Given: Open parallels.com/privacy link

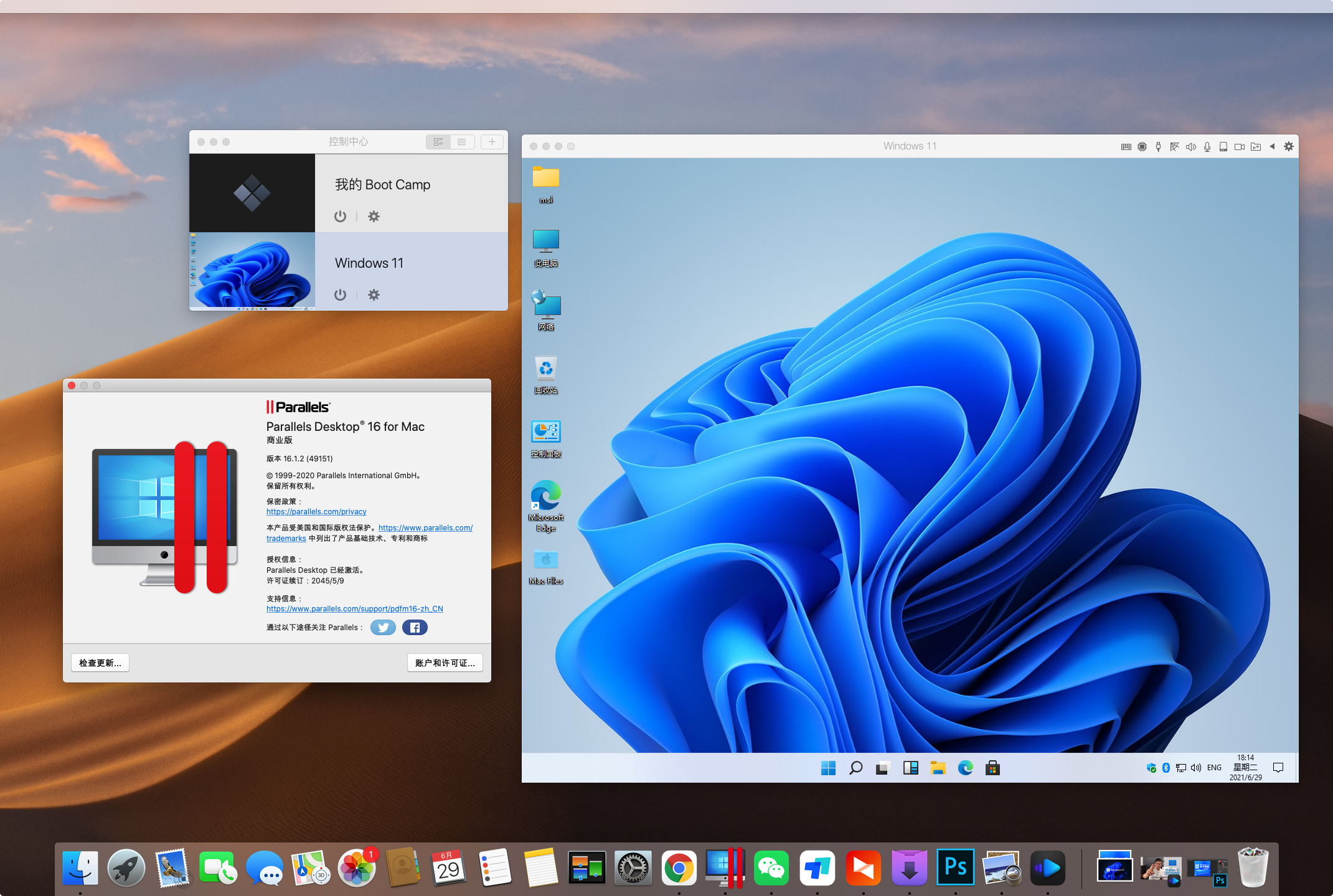Looking at the screenshot, I should pyautogui.click(x=316, y=512).
